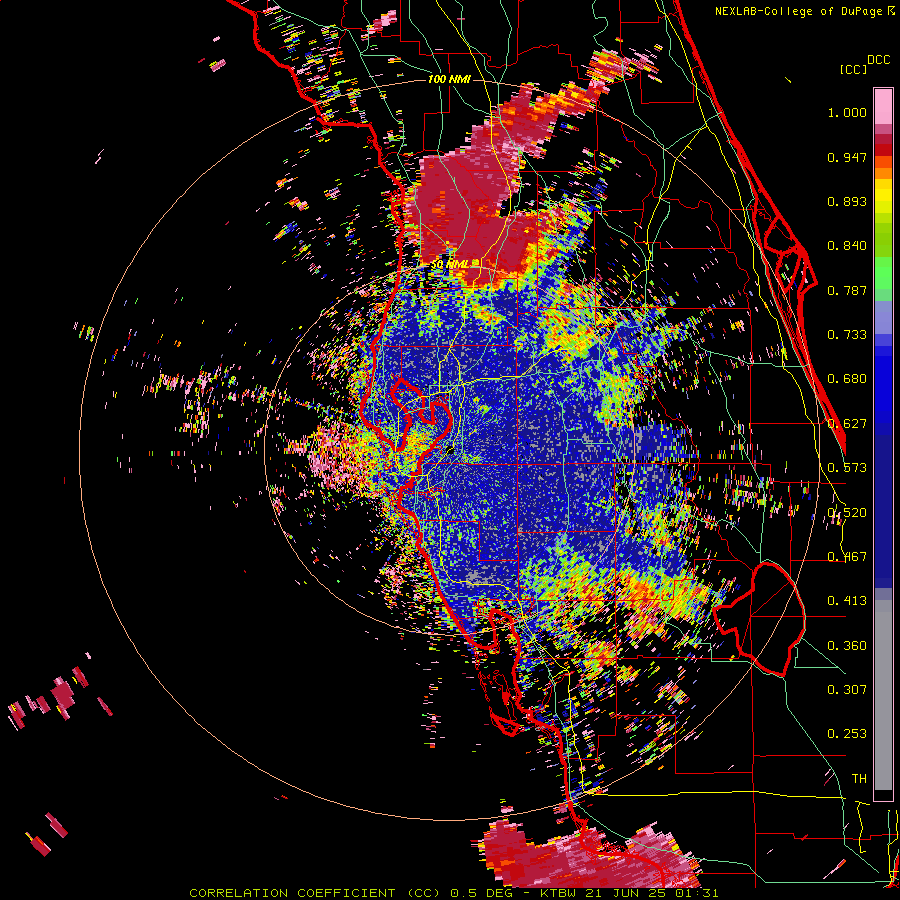
Task: Select the 0.947 scale value
Action: (x=847, y=157)
